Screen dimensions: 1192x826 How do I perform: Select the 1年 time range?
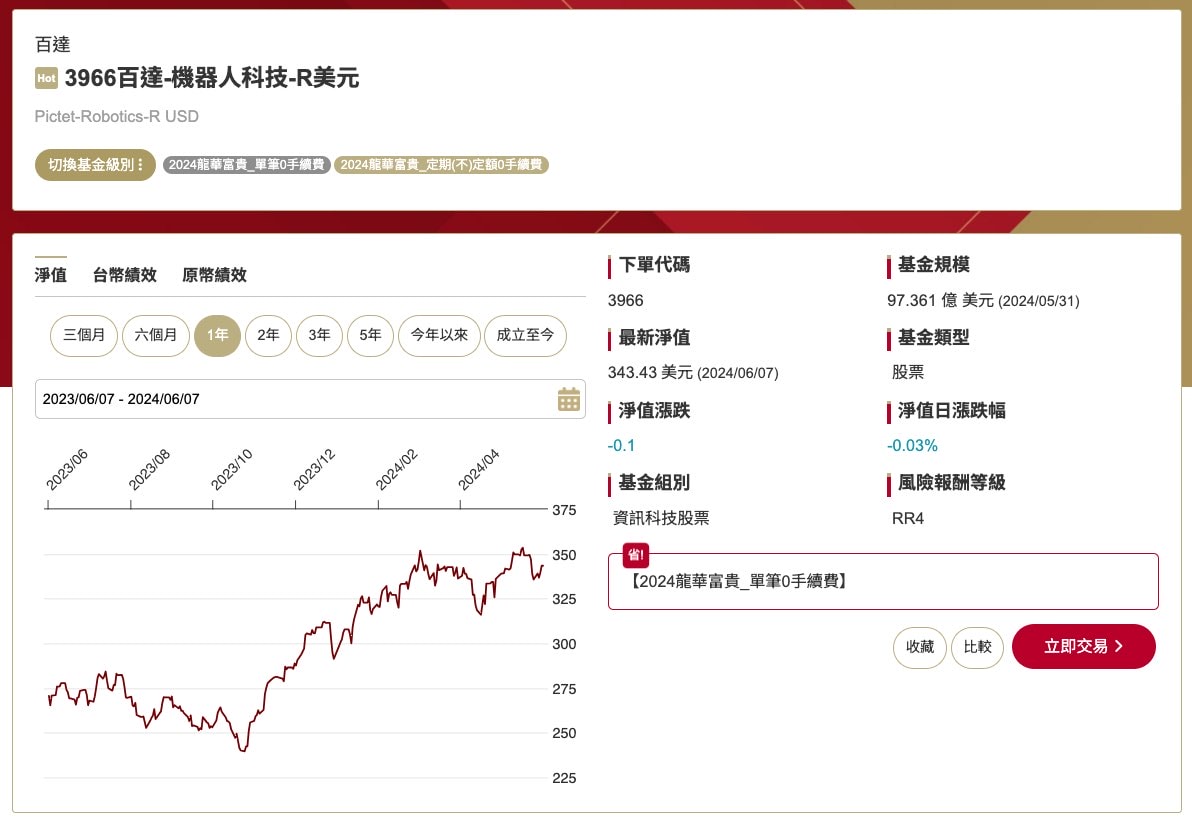point(217,335)
